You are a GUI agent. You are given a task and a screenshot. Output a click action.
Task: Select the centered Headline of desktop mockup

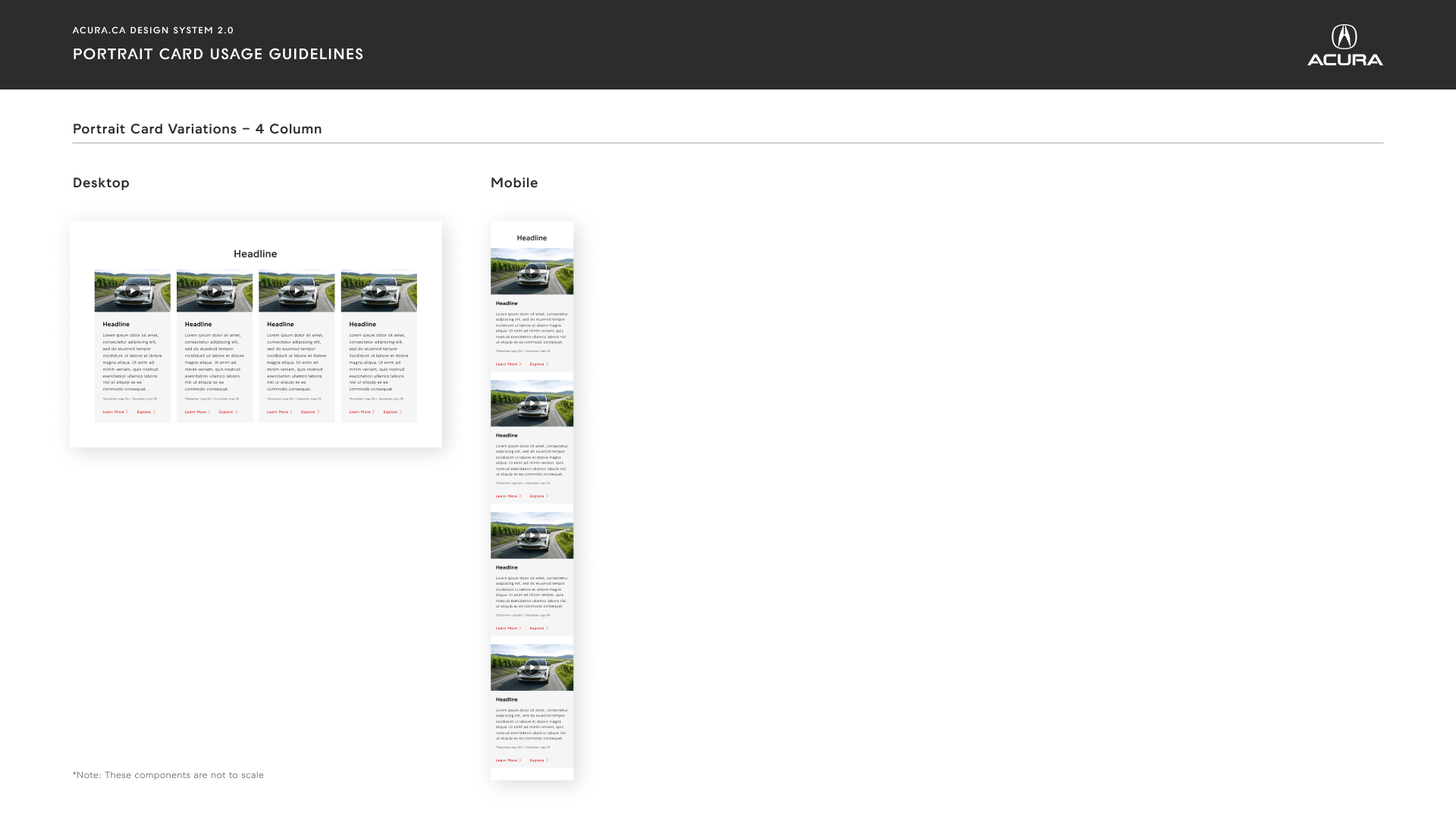(256, 254)
